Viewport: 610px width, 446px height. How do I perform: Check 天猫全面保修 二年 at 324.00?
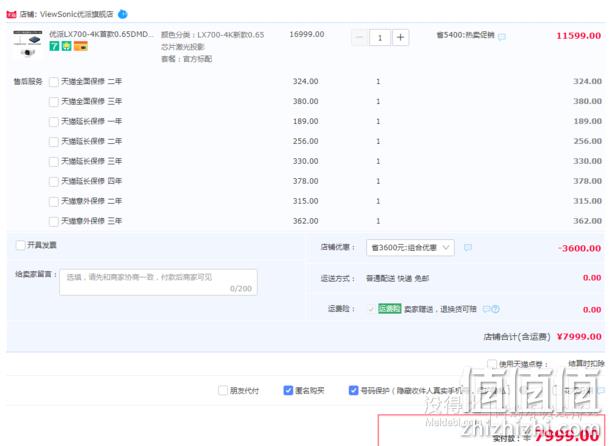coord(54,82)
